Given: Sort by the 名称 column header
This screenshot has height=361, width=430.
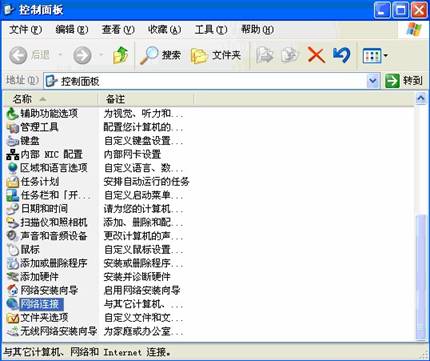Looking at the screenshot, I should (x=51, y=99).
